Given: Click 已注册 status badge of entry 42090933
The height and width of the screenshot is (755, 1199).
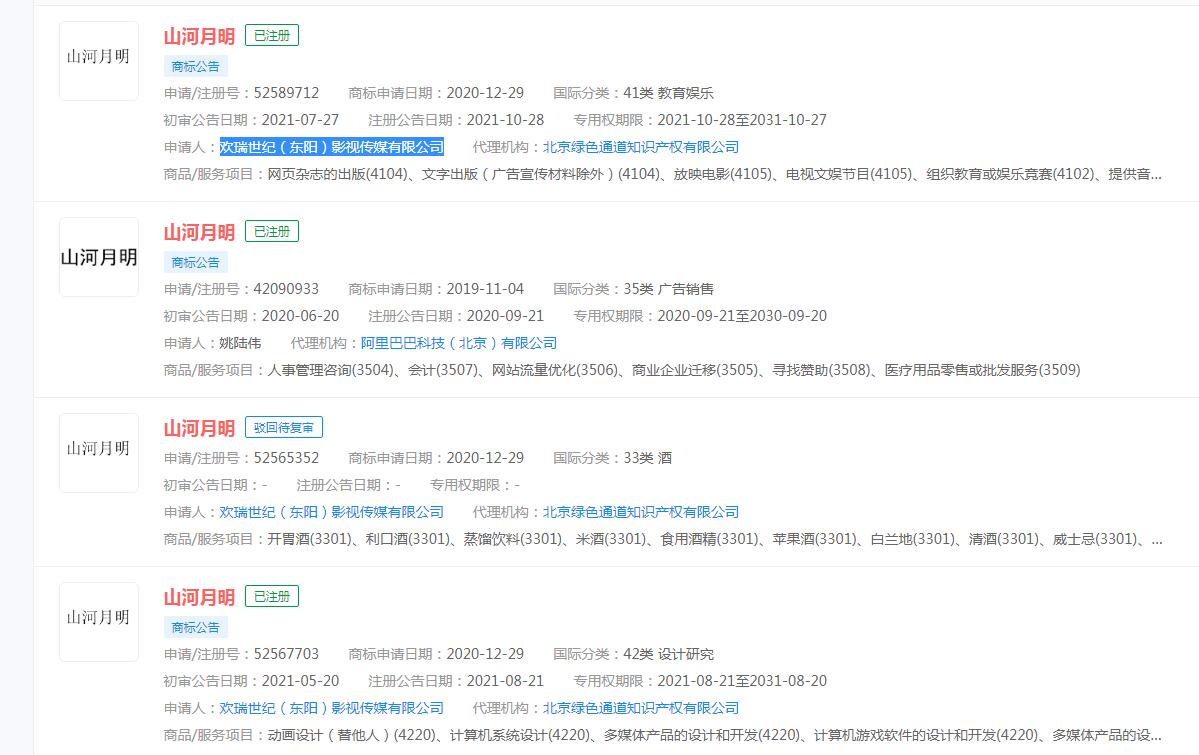Looking at the screenshot, I should 271,231.
